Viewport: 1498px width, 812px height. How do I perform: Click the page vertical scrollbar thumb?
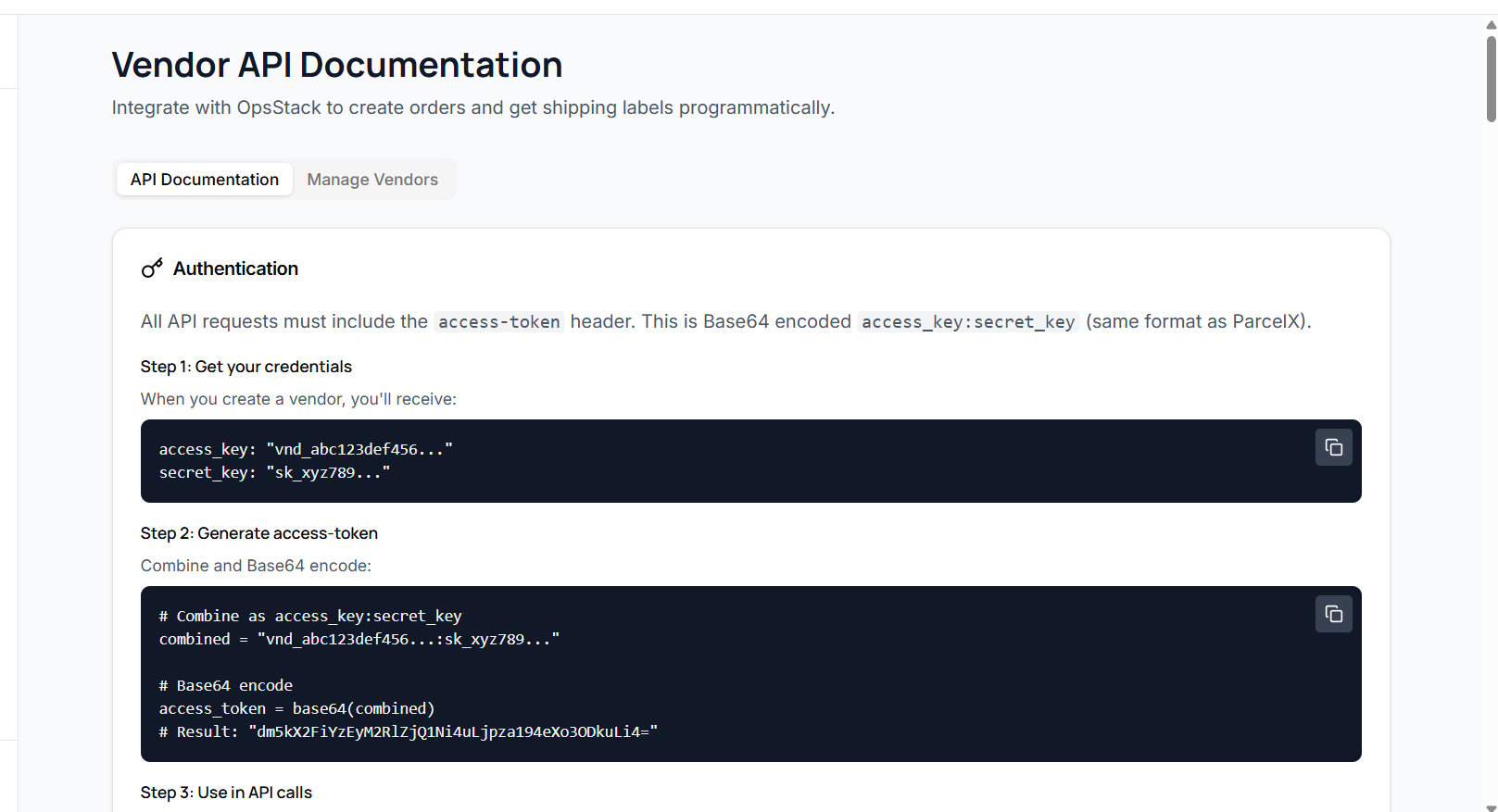point(1491,79)
